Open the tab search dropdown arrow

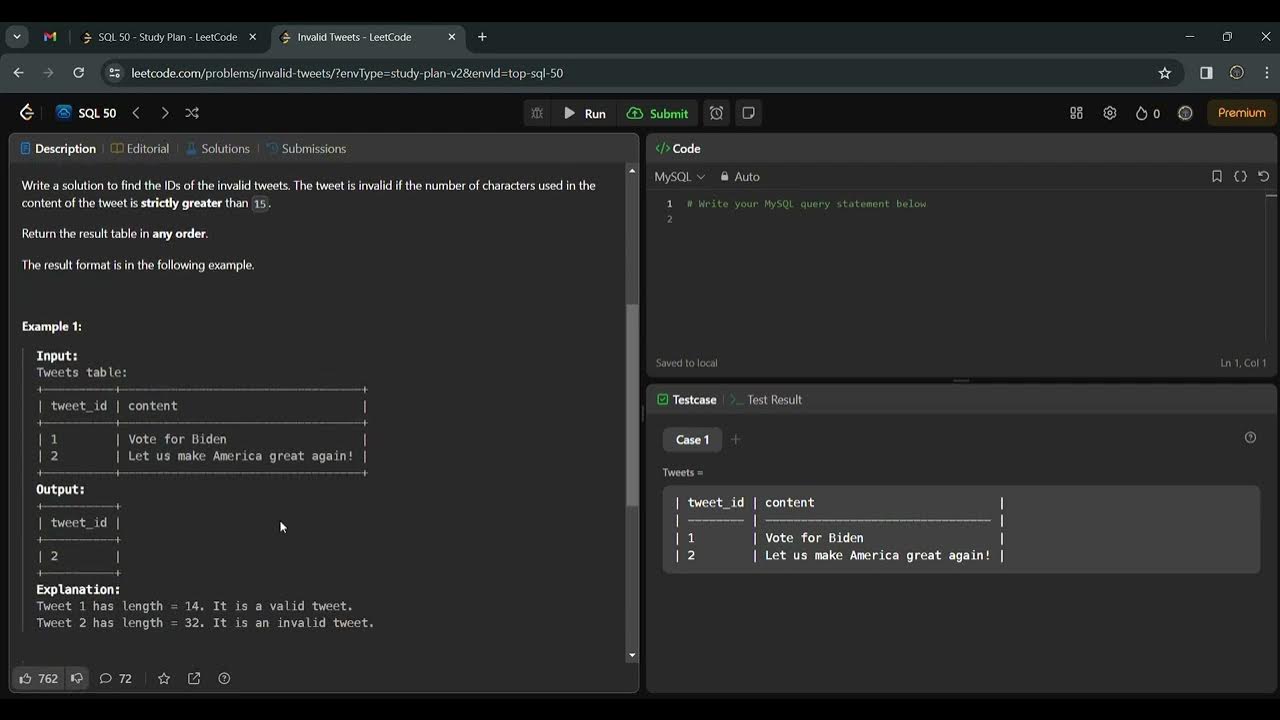(16, 37)
